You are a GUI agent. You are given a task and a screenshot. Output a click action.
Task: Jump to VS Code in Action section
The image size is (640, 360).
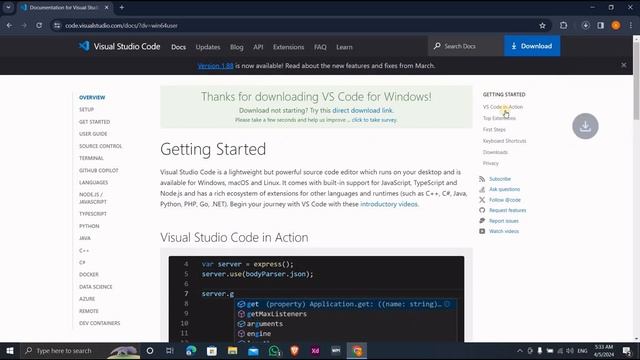pyautogui.click(x=502, y=107)
